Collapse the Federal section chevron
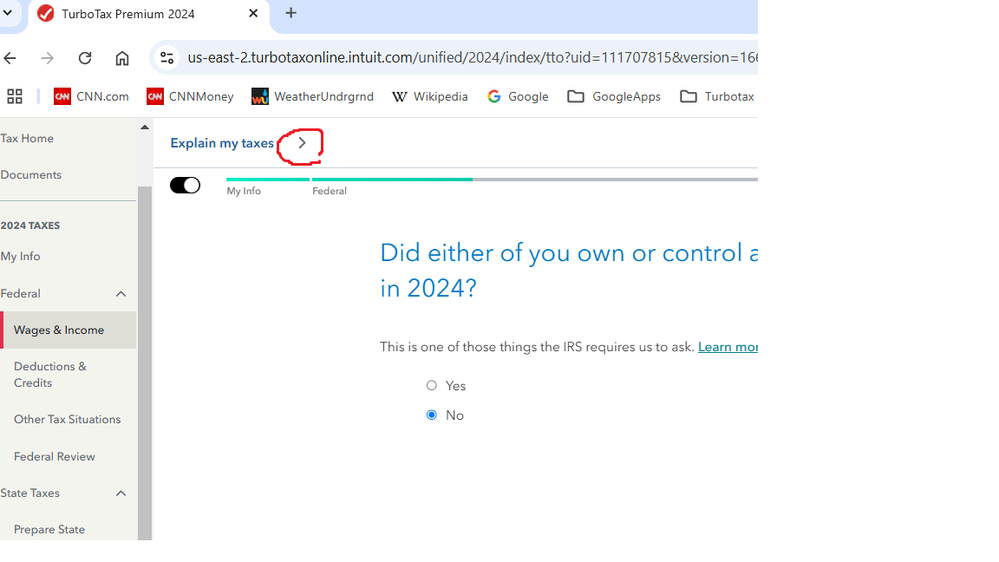Screen dimensions: 999x562 pyautogui.click(x=121, y=294)
